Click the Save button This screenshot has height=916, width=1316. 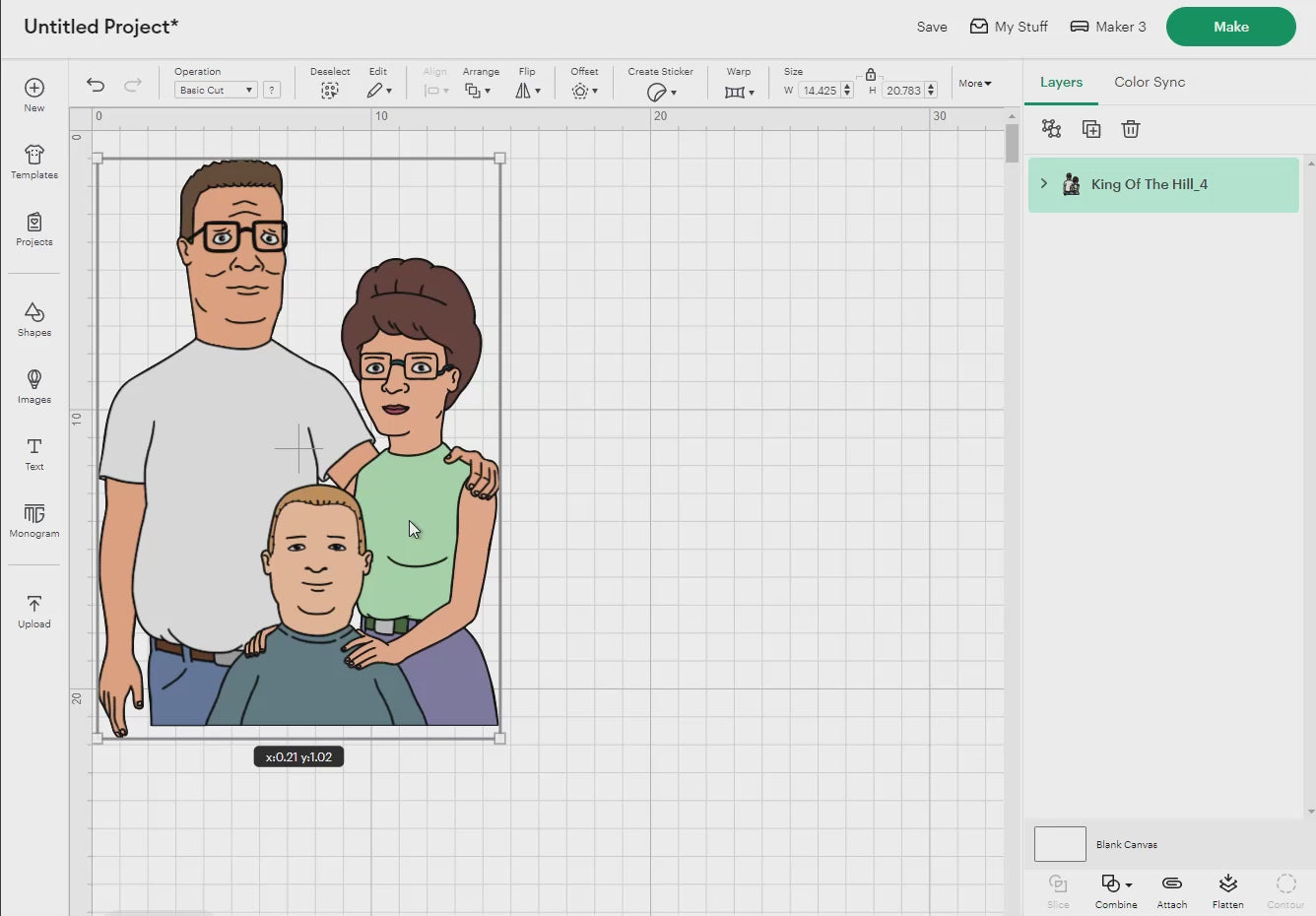(932, 27)
